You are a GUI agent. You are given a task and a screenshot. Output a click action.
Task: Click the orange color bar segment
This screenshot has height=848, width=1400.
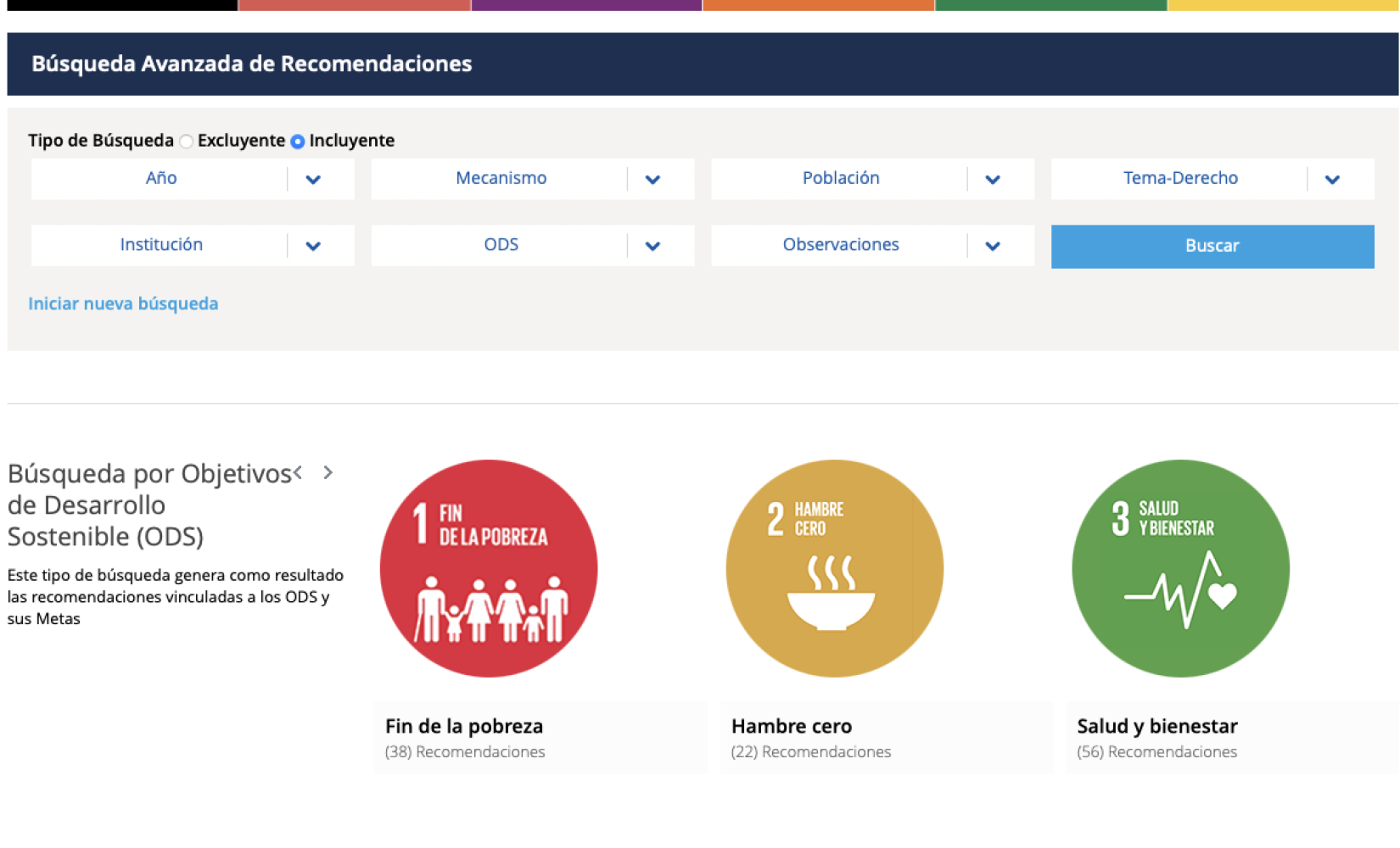click(x=819, y=5)
